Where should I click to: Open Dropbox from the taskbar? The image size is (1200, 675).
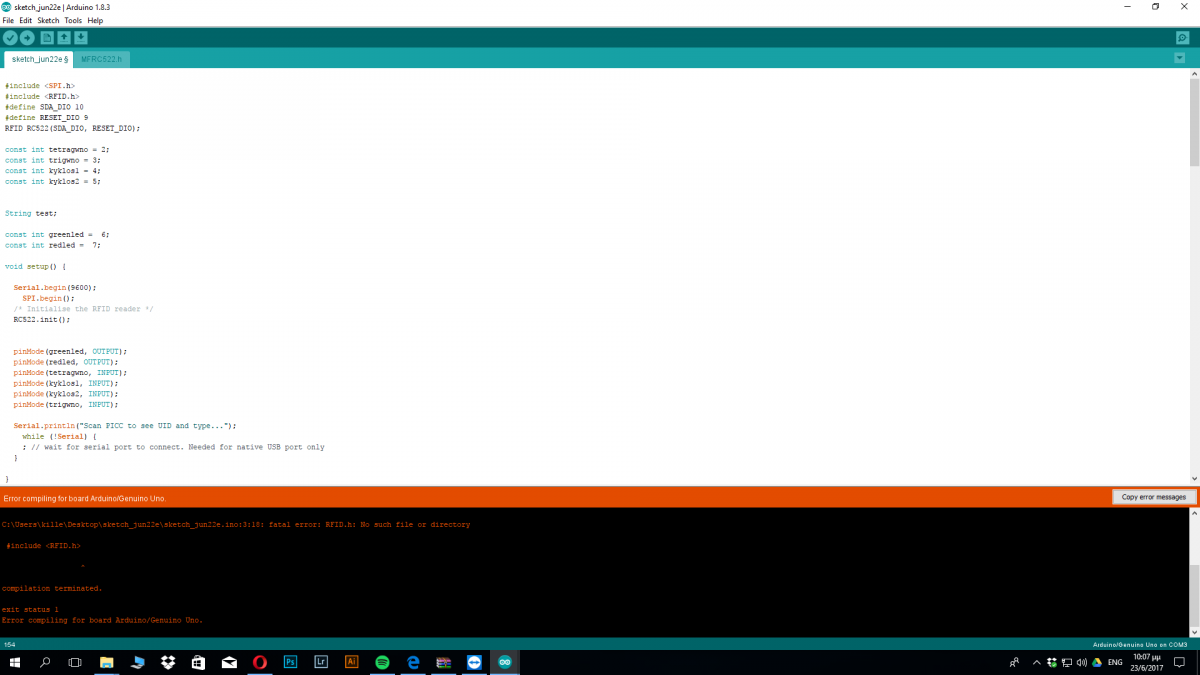coord(168,662)
